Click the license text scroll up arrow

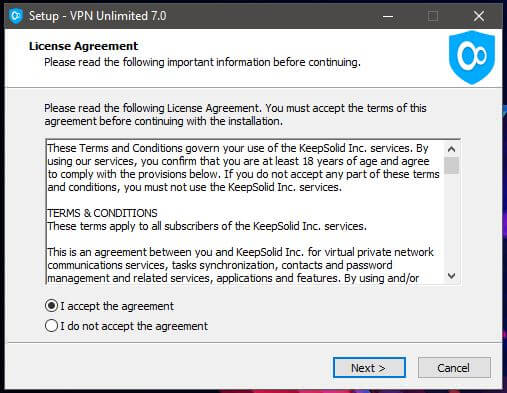[x=451, y=149]
